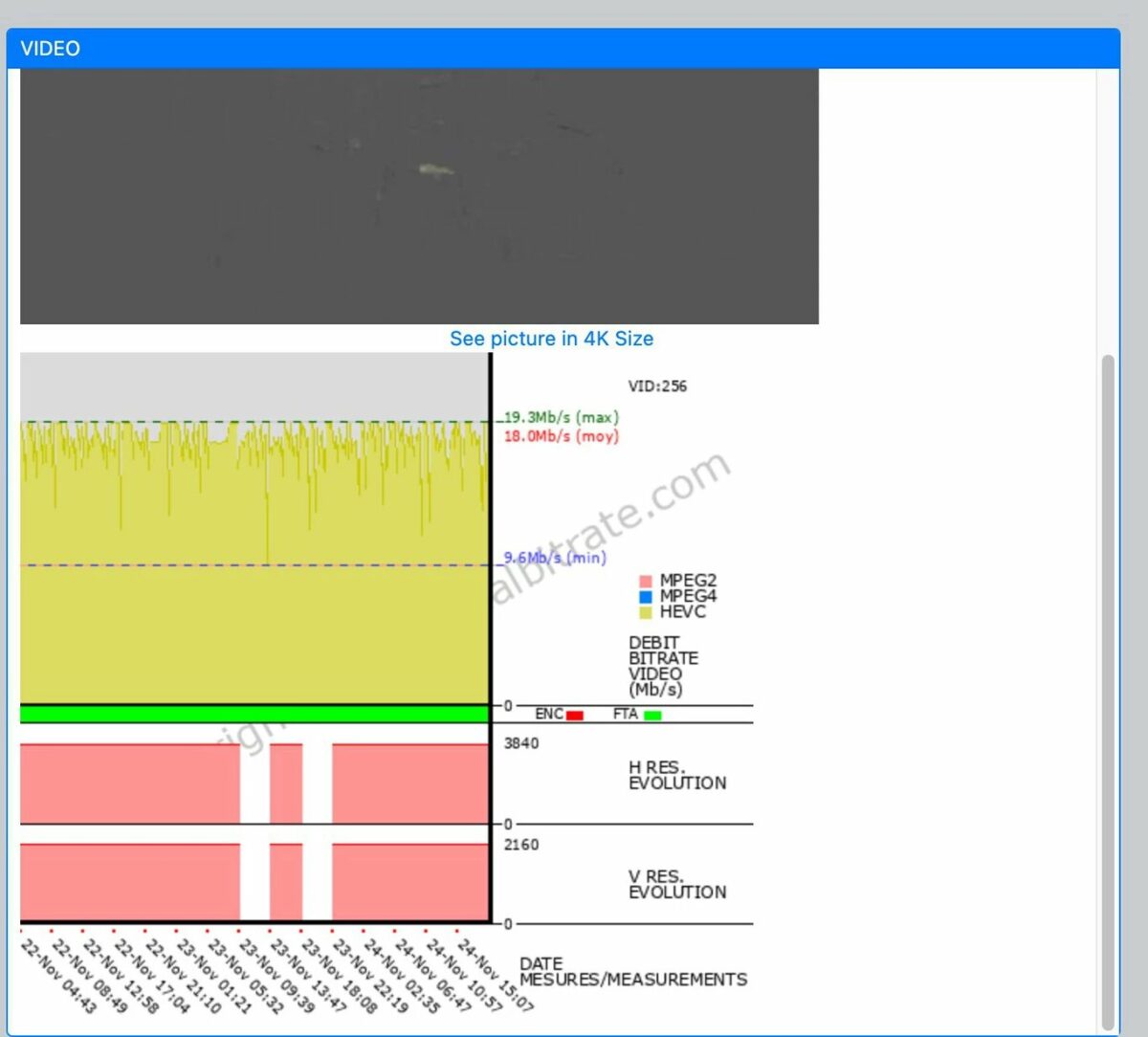Click the green FTA legend indicator
Image resolution: width=1148 pixels, height=1037 pixels.
pyautogui.click(x=652, y=715)
